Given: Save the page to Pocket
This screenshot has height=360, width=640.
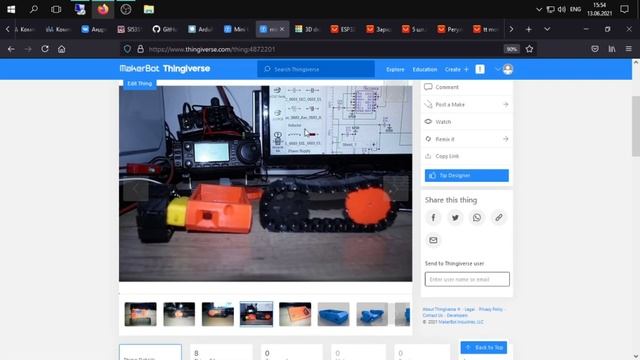Looking at the screenshot, I should tap(595, 49).
